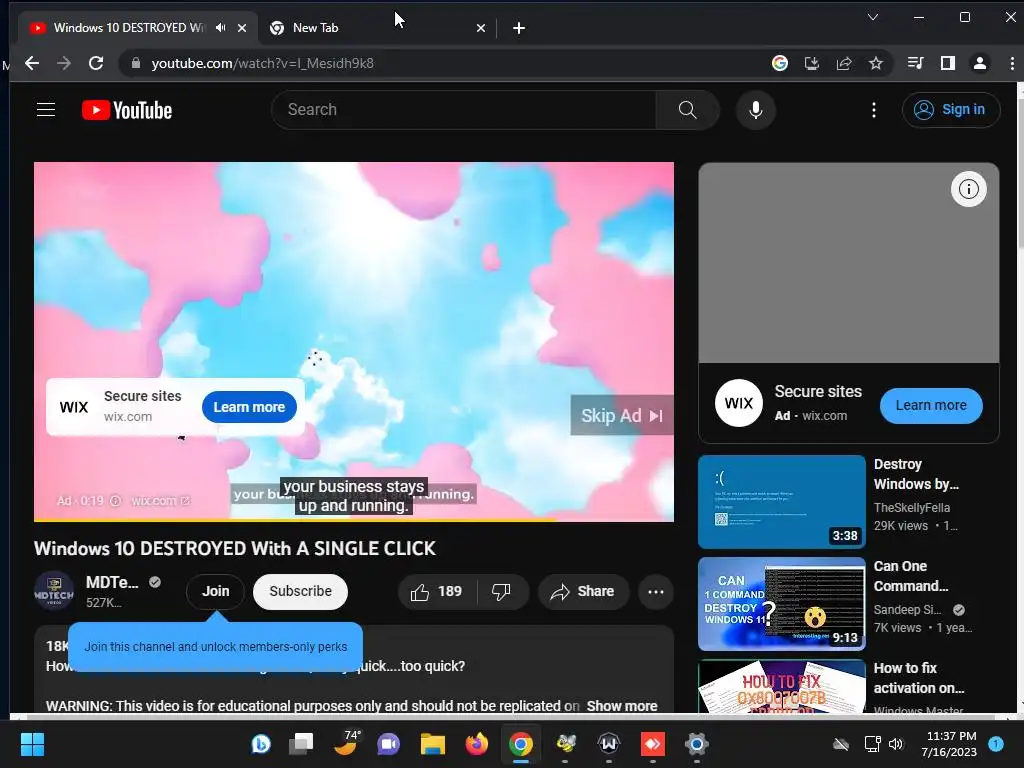
Task: Open the MDTech channel avatar
Action: 54,591
